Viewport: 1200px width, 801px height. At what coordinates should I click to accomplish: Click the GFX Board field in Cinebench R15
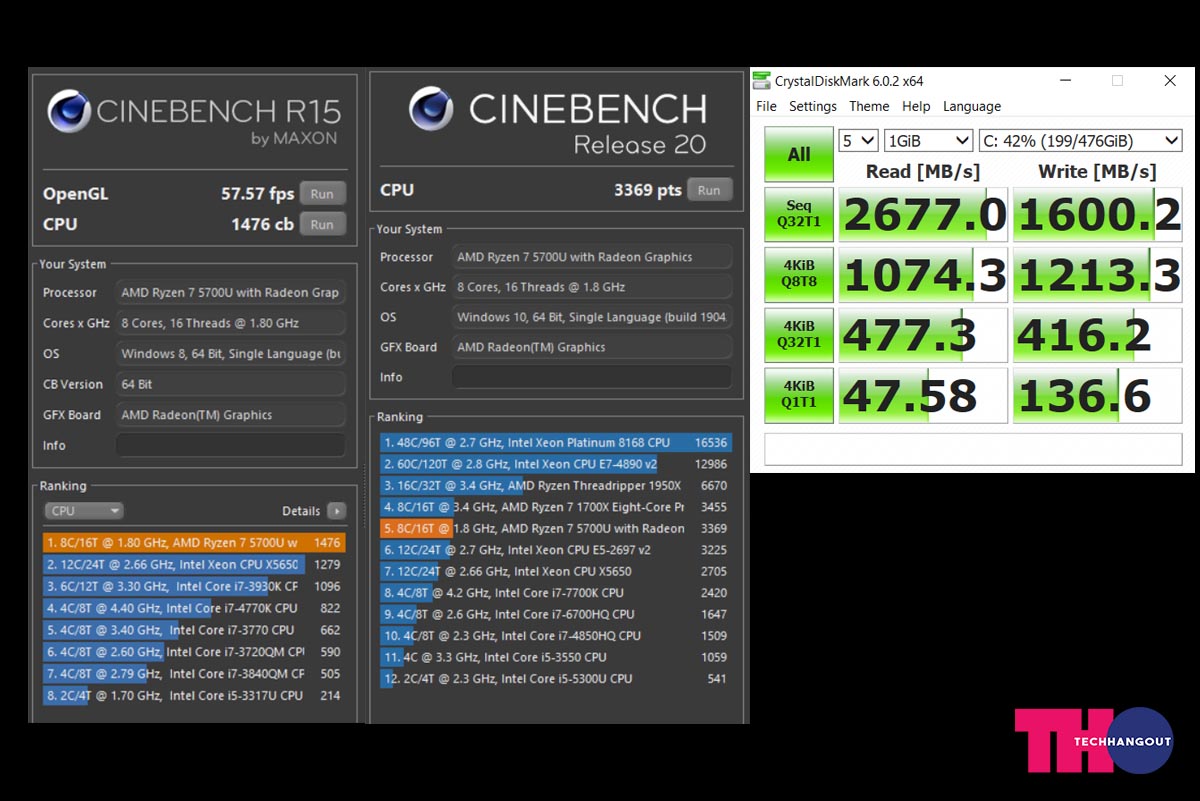coord(230,415)
